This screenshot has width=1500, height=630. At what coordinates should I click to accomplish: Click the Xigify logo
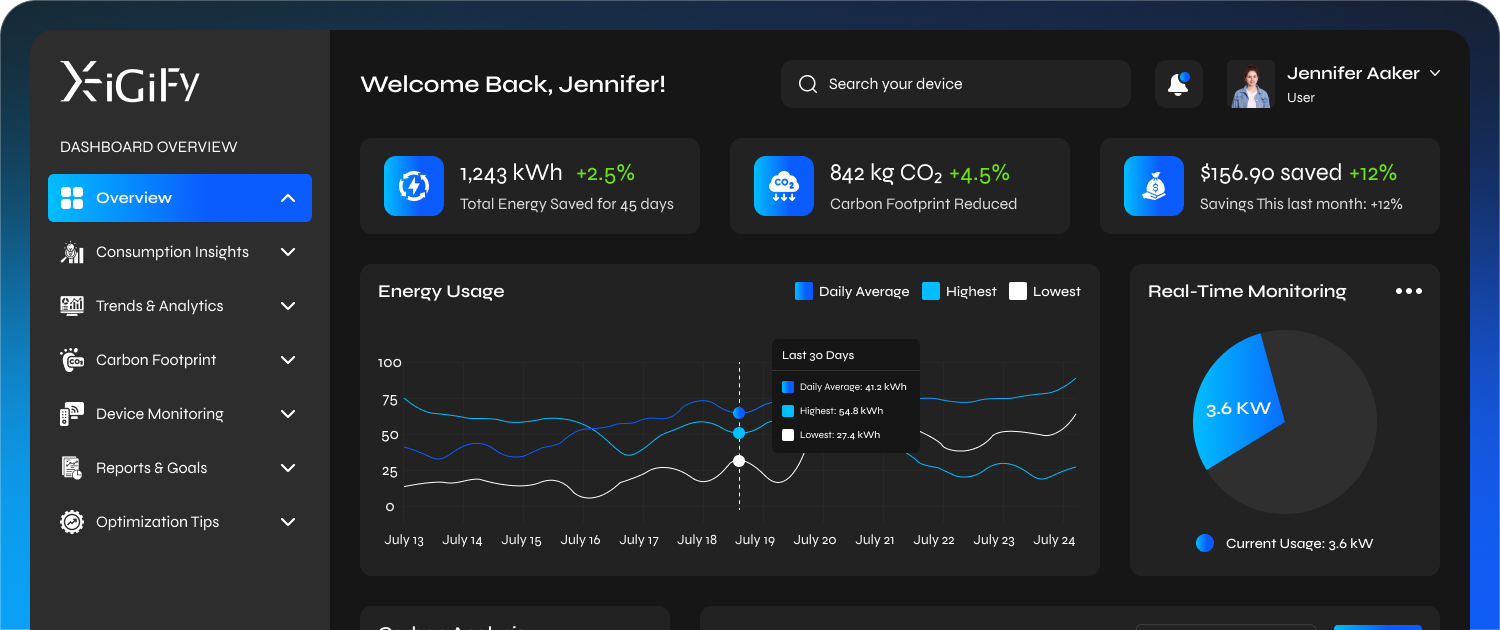(x=130, y=82)
